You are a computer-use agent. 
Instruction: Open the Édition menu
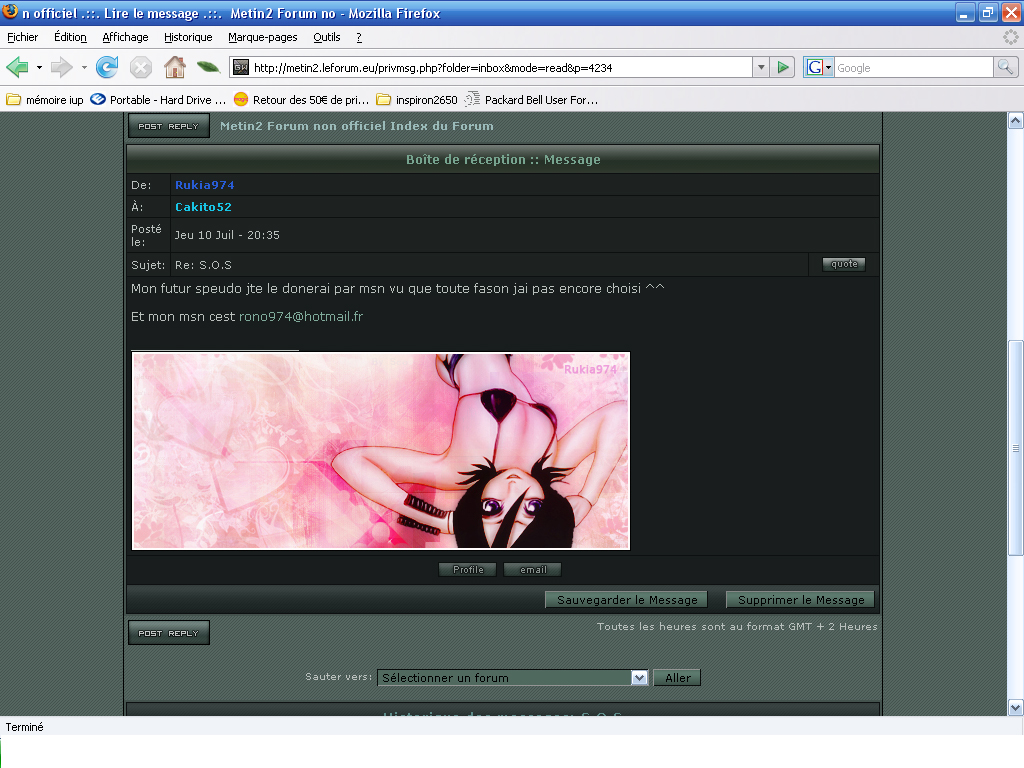(x=71, y=37)
